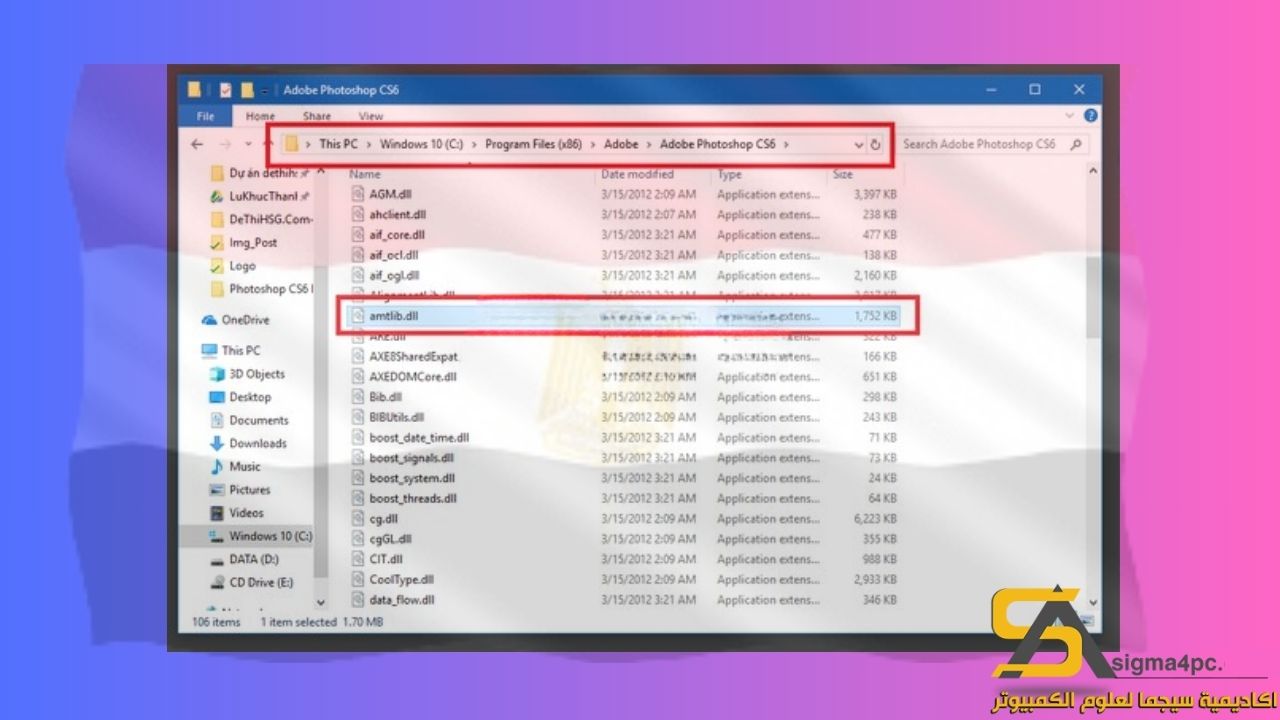This screenshot has height=720, width=1280.
Task: Click the search magnifier icon
Action: pyautogui.click(x=1076, y=144)
